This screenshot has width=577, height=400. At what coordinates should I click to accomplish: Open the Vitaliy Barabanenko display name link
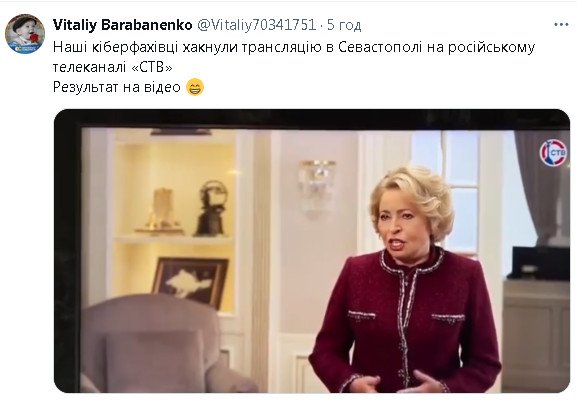(x=123, y=25)
